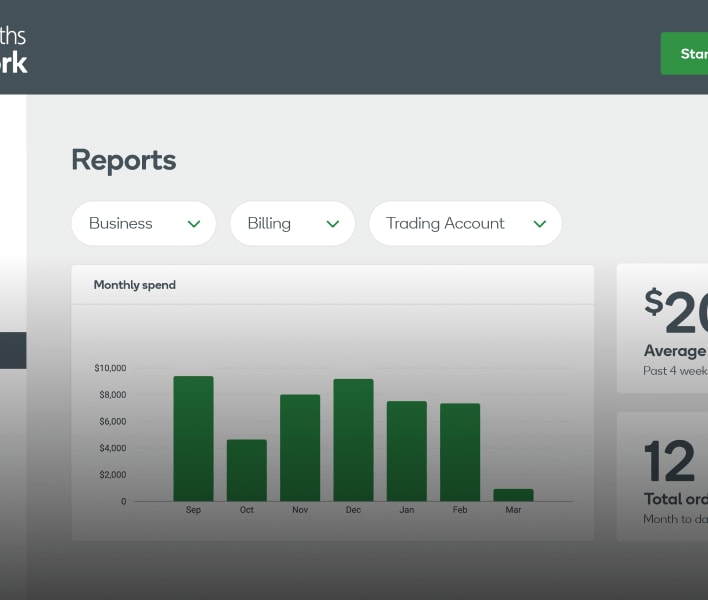The image size is (708, 600).
Task: Select the highlighted dark sidebar item
Action: (13, 351)
